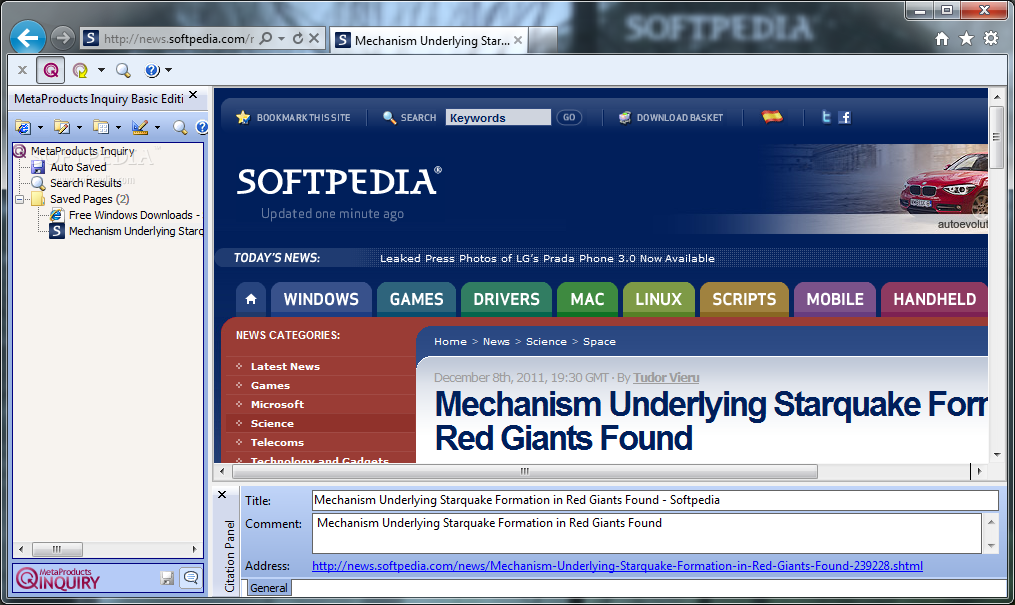Click the folder with pencil edit icon
Image resolution: width=1015 pixels, height=605 pixels.
62,127
